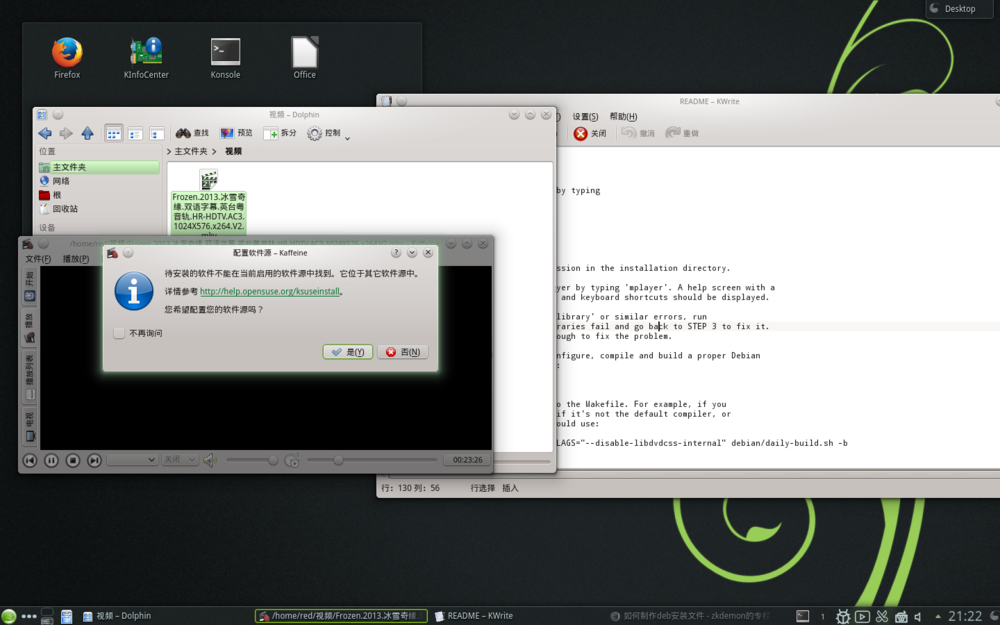The width and height of the screenshot is (1000, 625).
Task: Expand breadcrumb arrow before 视频
Action: pos(215,151)
